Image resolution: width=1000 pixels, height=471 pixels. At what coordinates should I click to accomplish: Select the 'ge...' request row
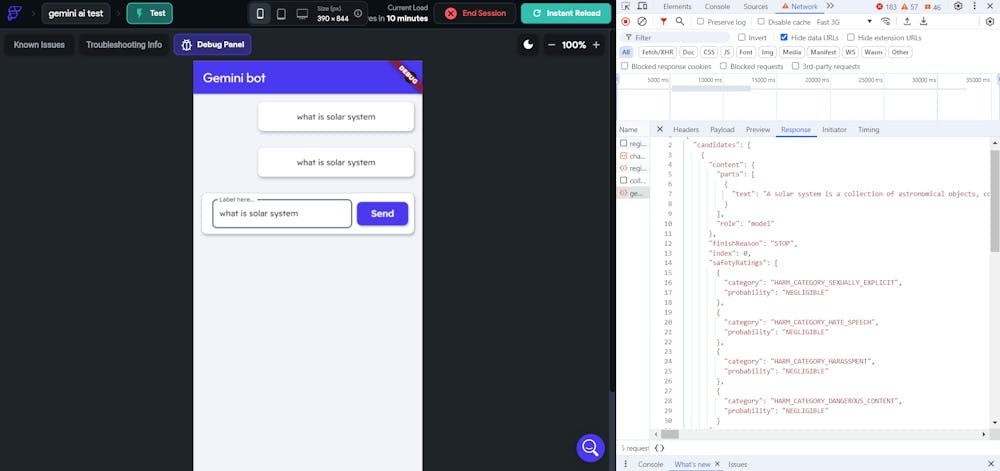[x=633, y=192]
